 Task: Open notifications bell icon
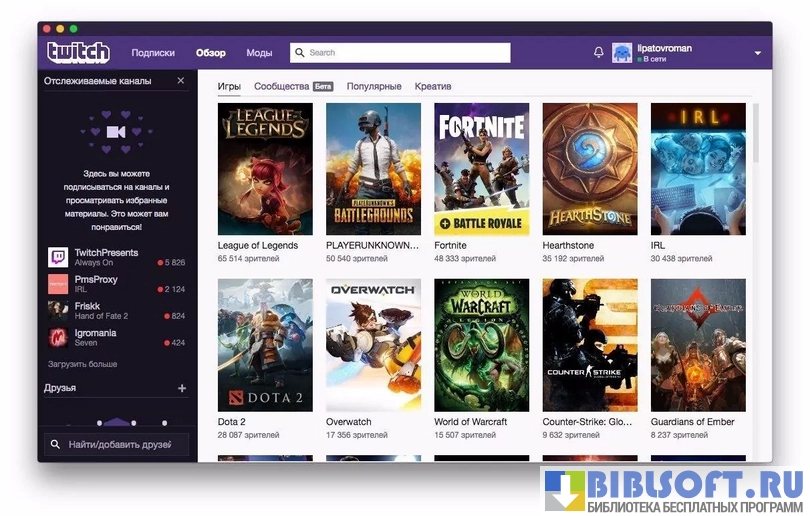pos(599,52)
